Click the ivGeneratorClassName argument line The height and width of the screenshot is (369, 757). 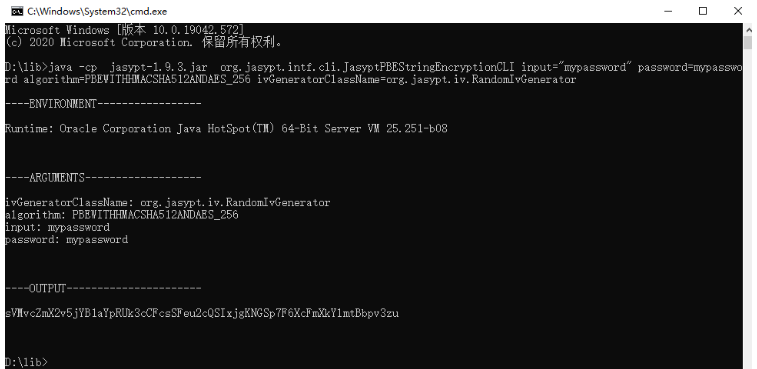point(168,202)
